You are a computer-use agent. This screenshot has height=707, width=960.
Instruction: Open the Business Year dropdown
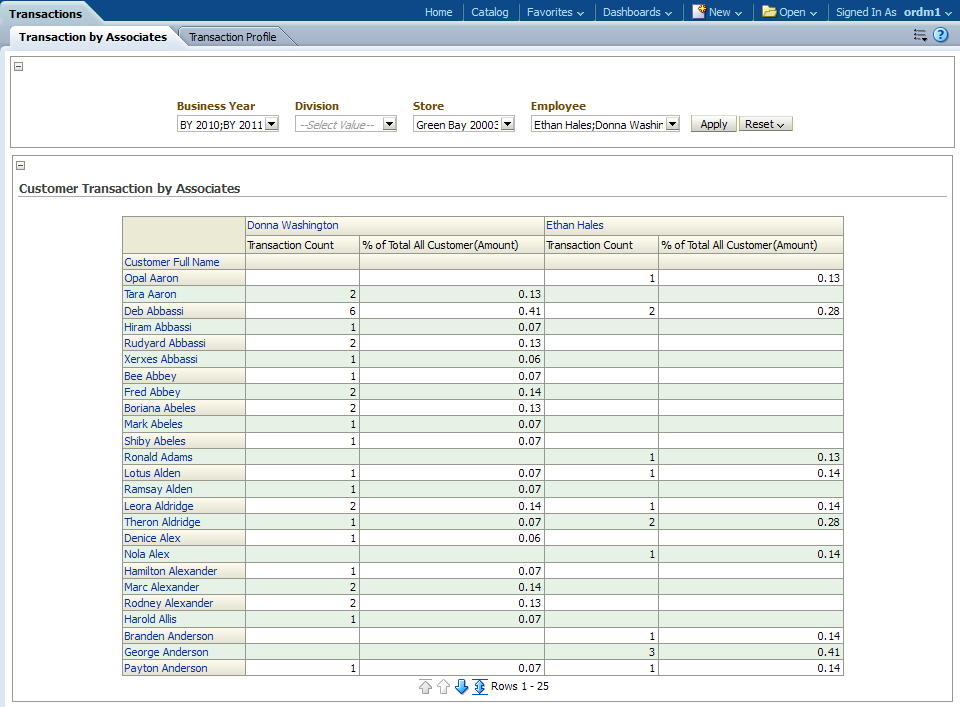[272, 124]
